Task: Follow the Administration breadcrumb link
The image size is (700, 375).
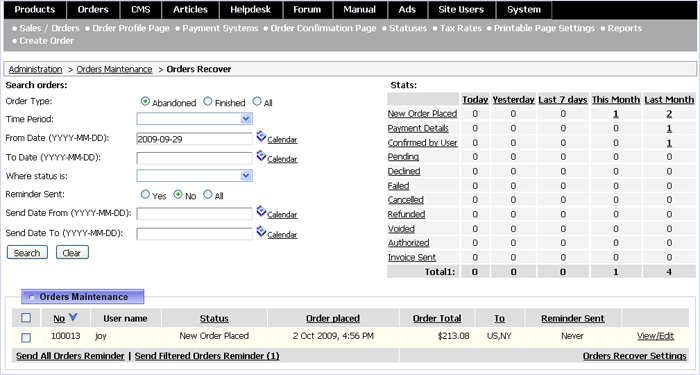Action: [x=35, y=69]
